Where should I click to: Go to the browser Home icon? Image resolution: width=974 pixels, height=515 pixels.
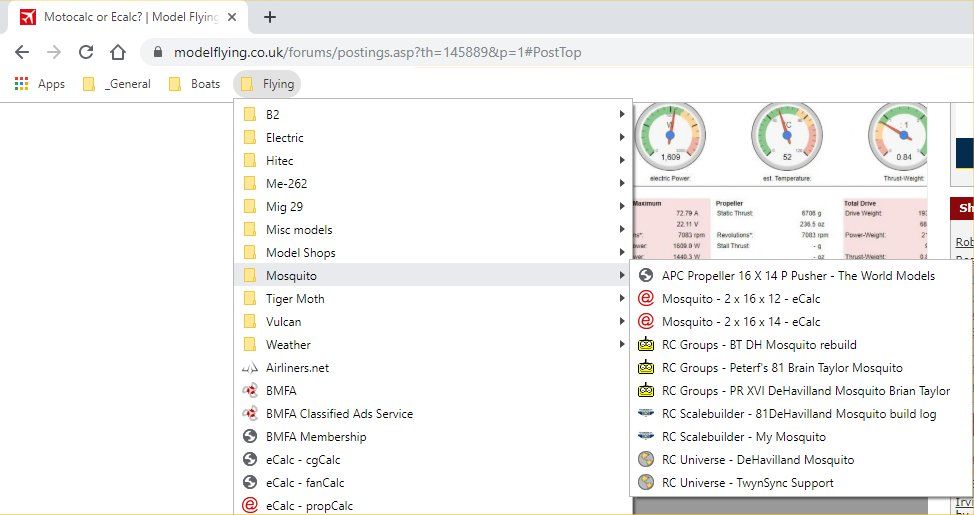coord(118,52)
